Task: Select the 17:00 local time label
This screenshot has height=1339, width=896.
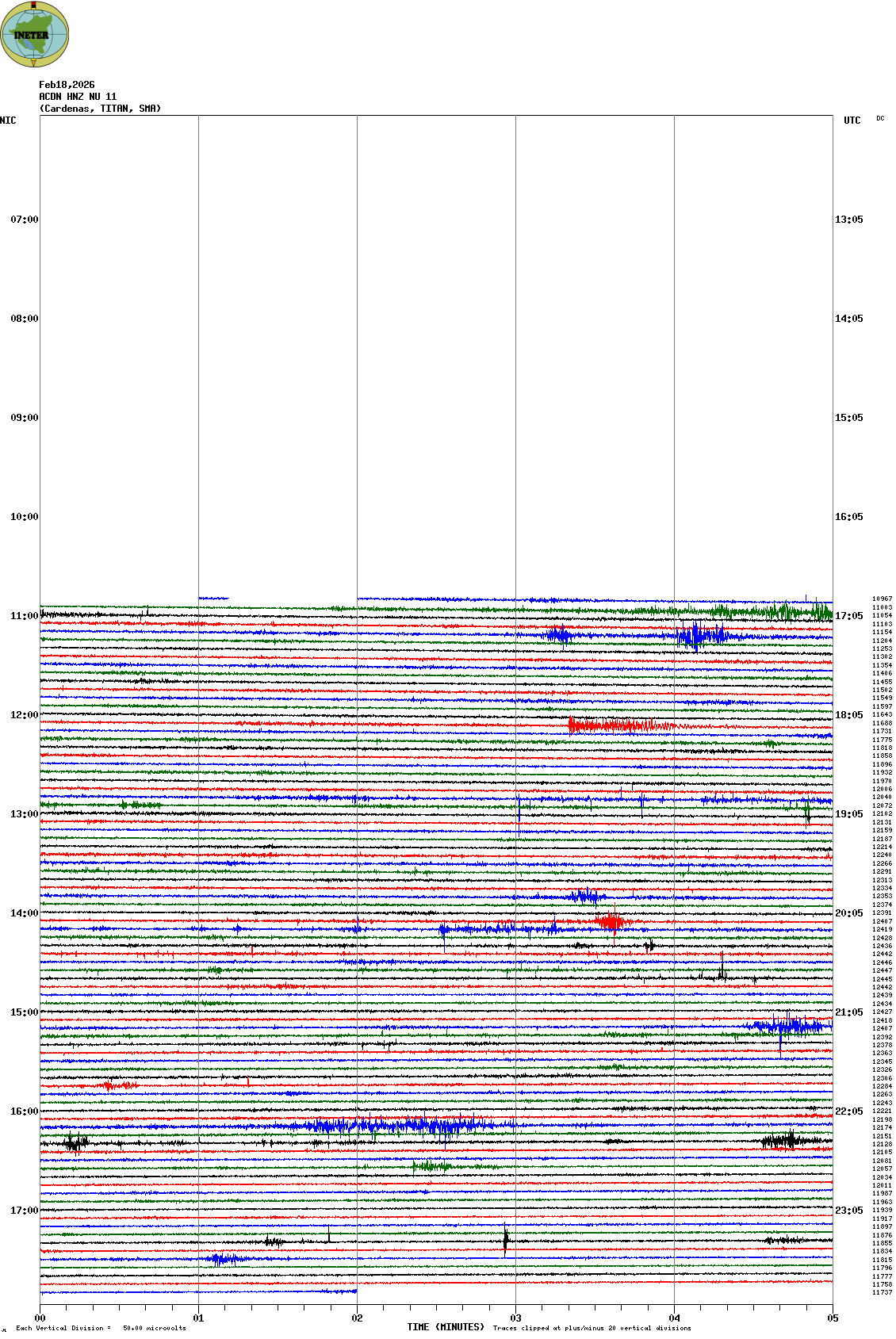Action: point(24,1211)
